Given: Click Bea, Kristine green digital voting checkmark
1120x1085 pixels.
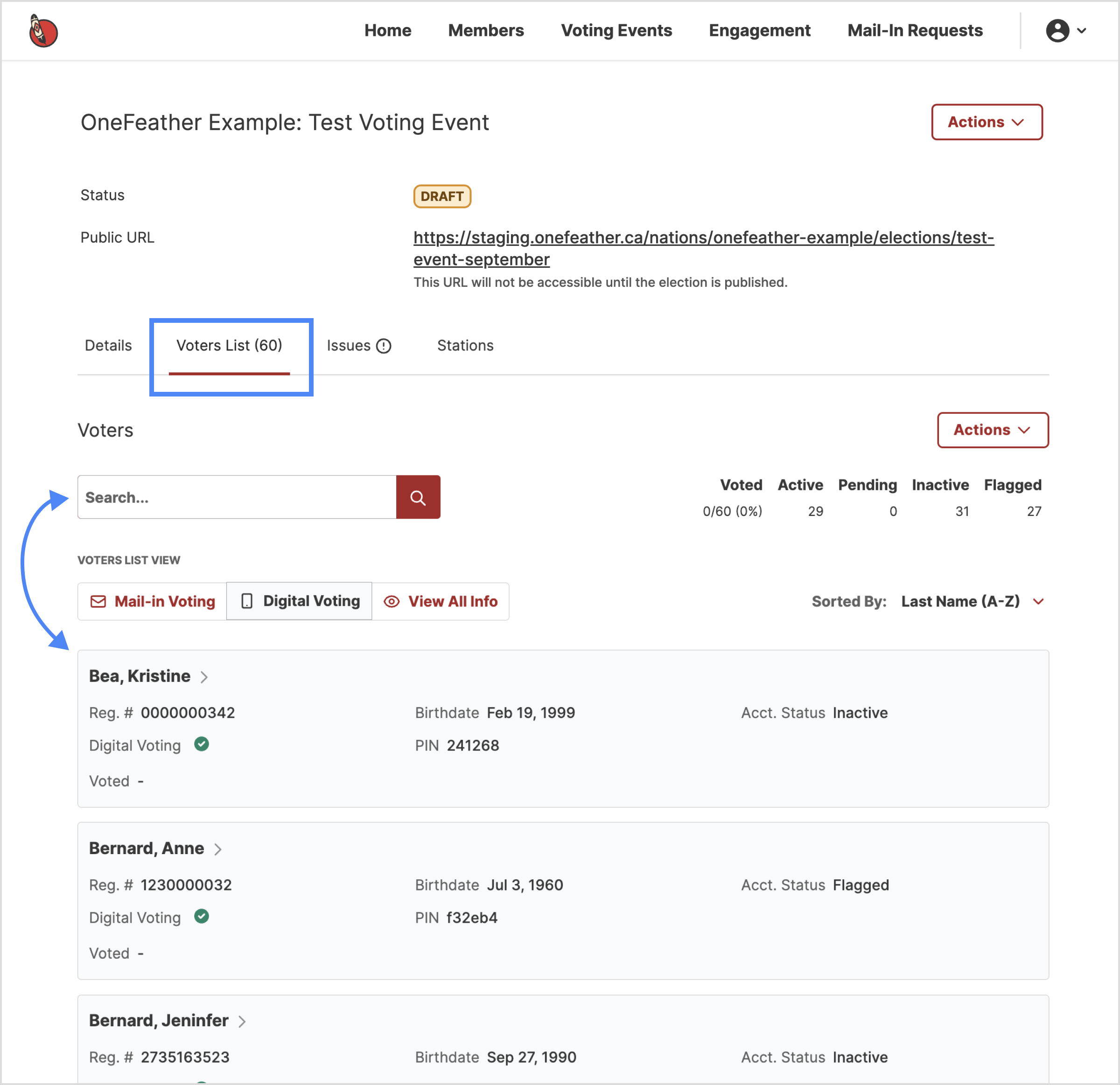Looking at the screenshot, I should tap(202, 744).
